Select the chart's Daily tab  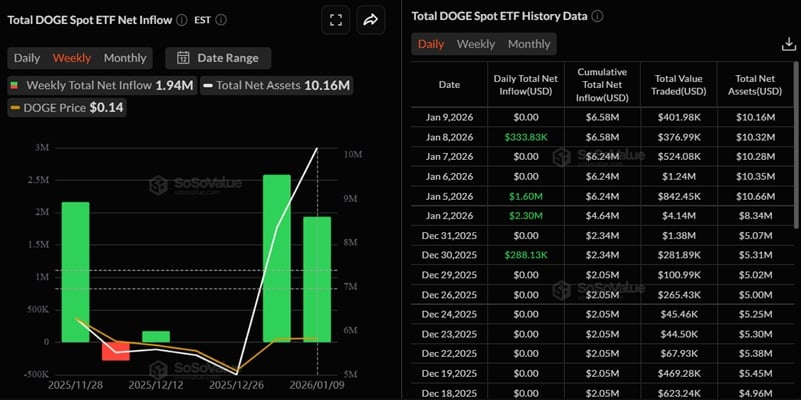coord(27,58)
